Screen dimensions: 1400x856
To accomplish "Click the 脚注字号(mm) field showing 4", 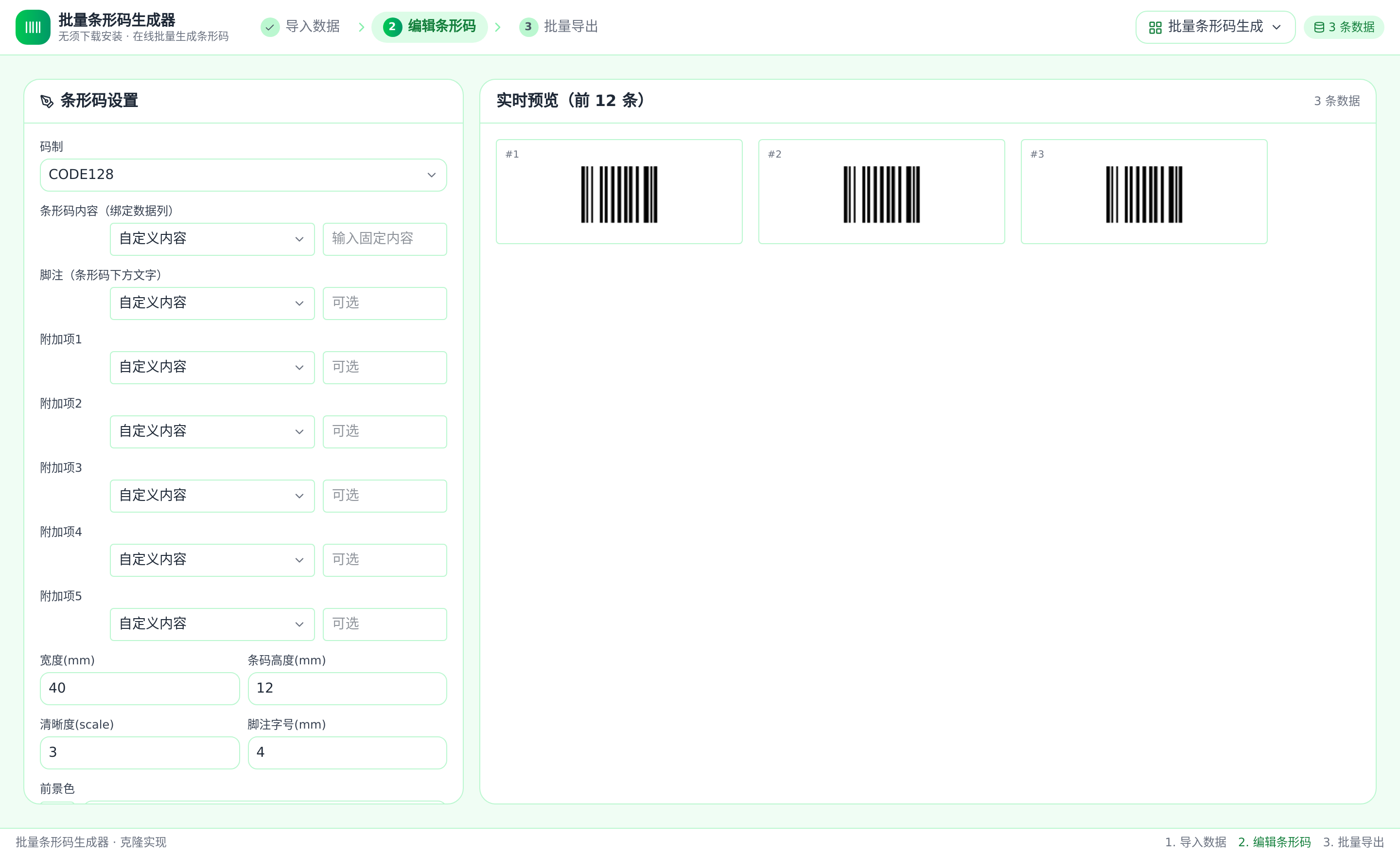I will pos(347,753).
